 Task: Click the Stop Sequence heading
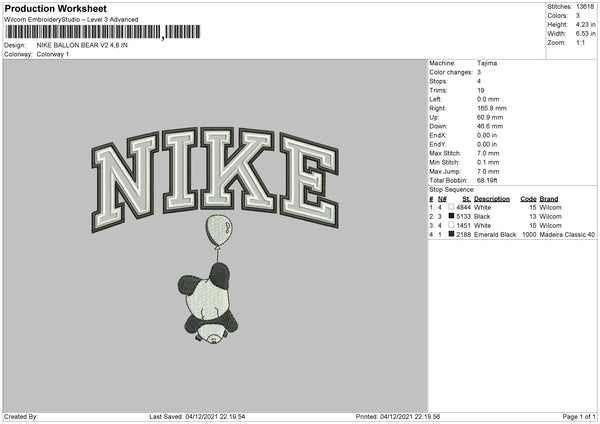(452, 190)
